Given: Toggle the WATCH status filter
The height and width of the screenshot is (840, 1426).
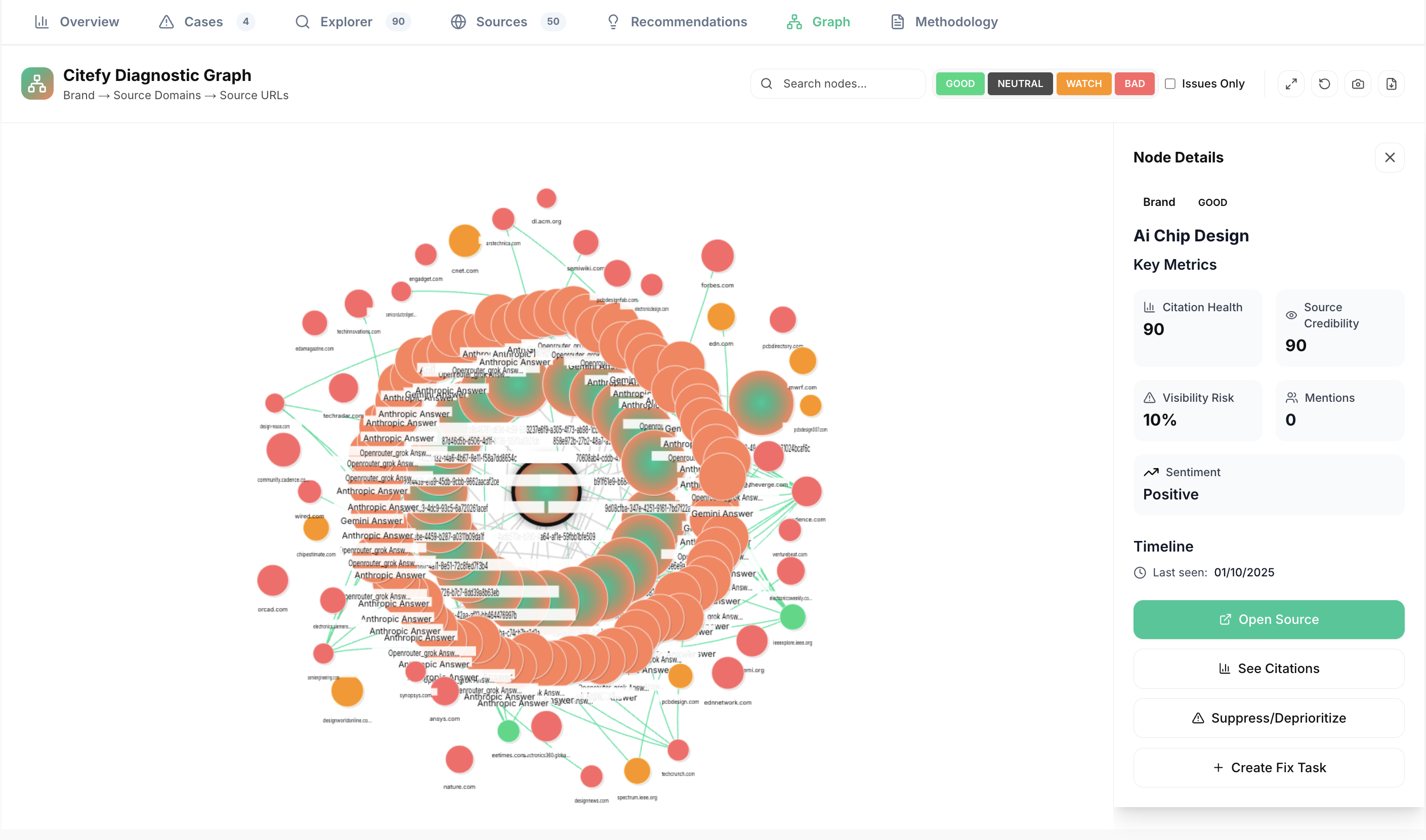Looking at the screenshot, I should point(1083,84).
